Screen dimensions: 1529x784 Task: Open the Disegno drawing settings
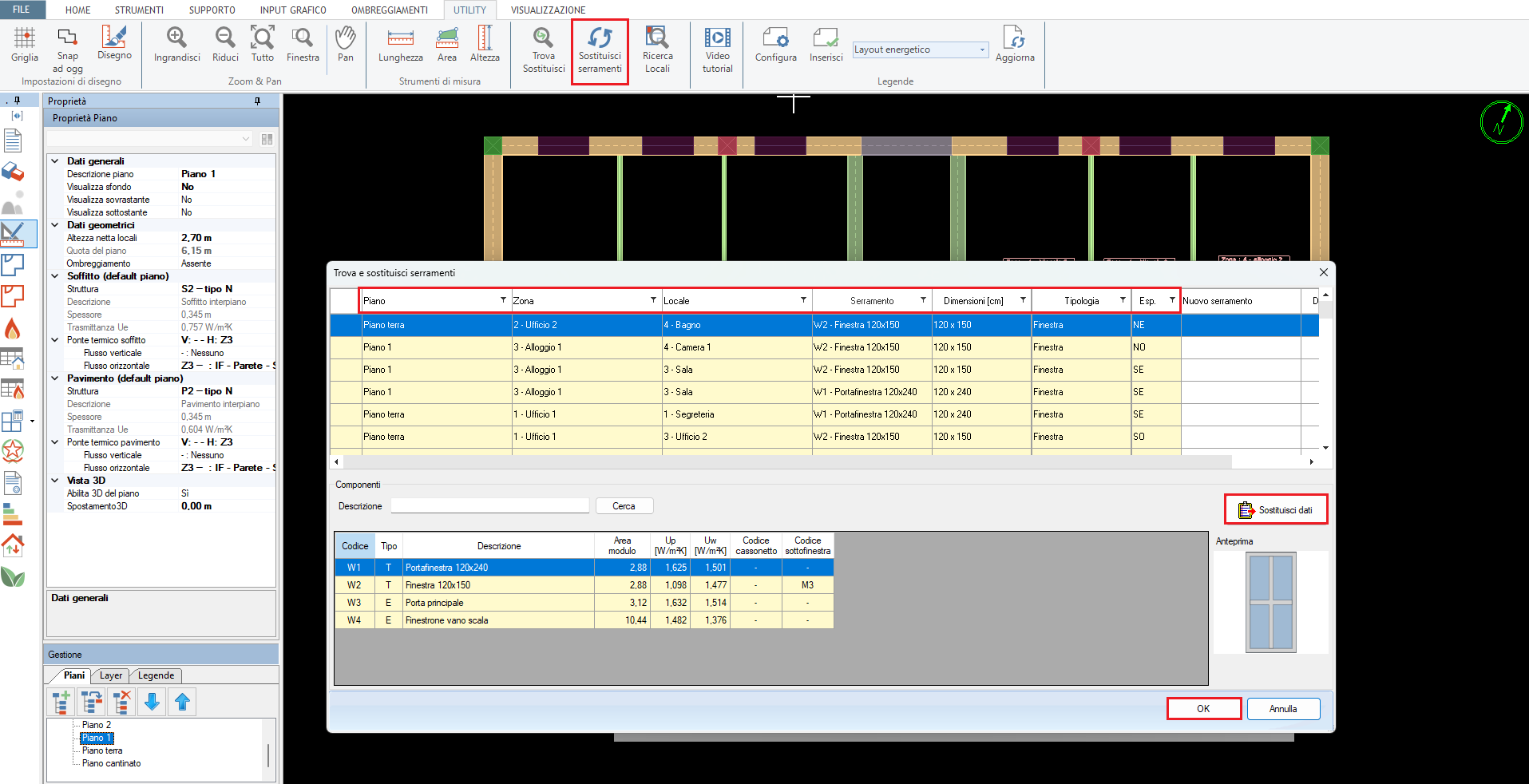coord(114,43)
